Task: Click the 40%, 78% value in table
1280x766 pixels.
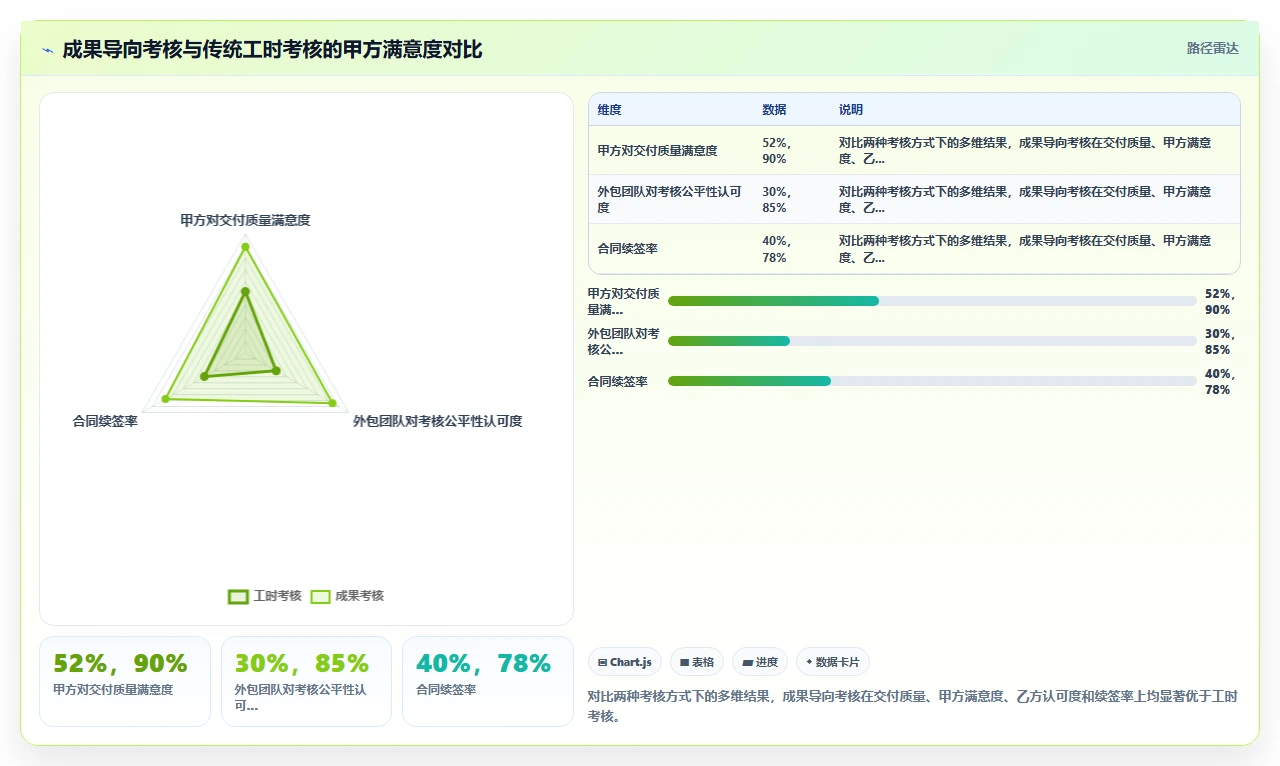Action: 777,249
